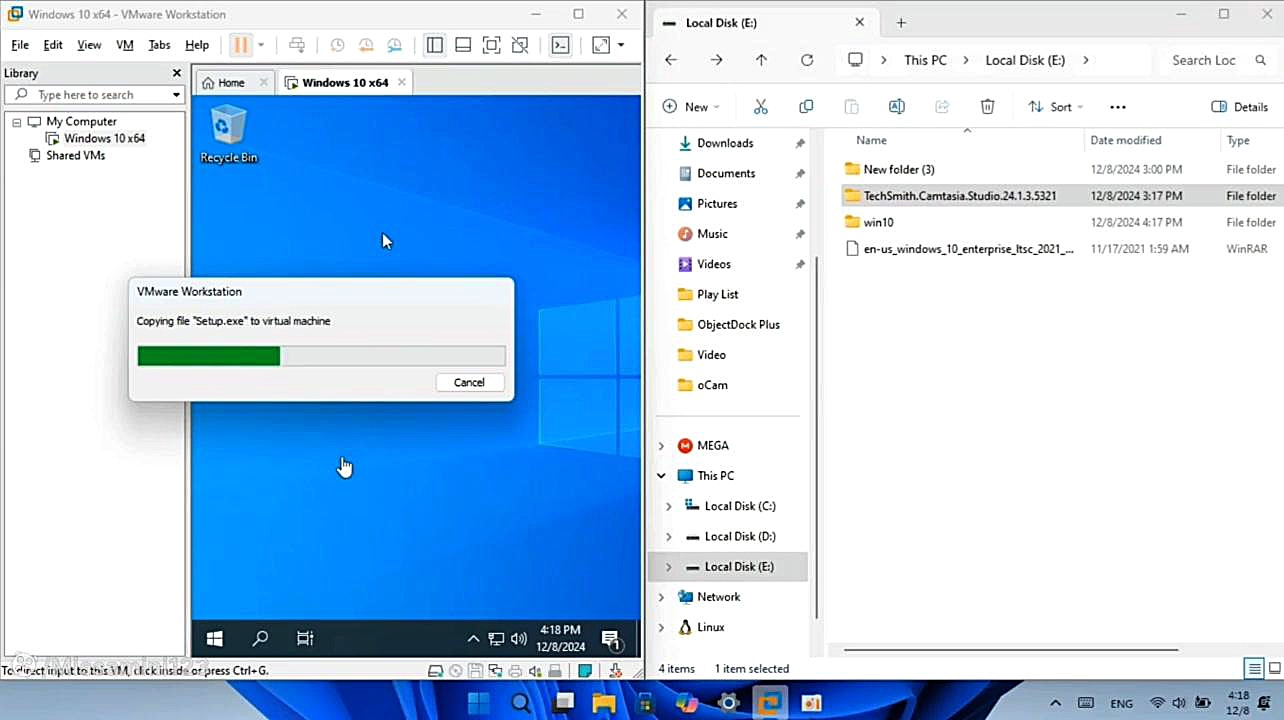The height and width of the screenshot is (720, 1284).
Task: Click the guest volume speaker icon
Action: point(519,639)
